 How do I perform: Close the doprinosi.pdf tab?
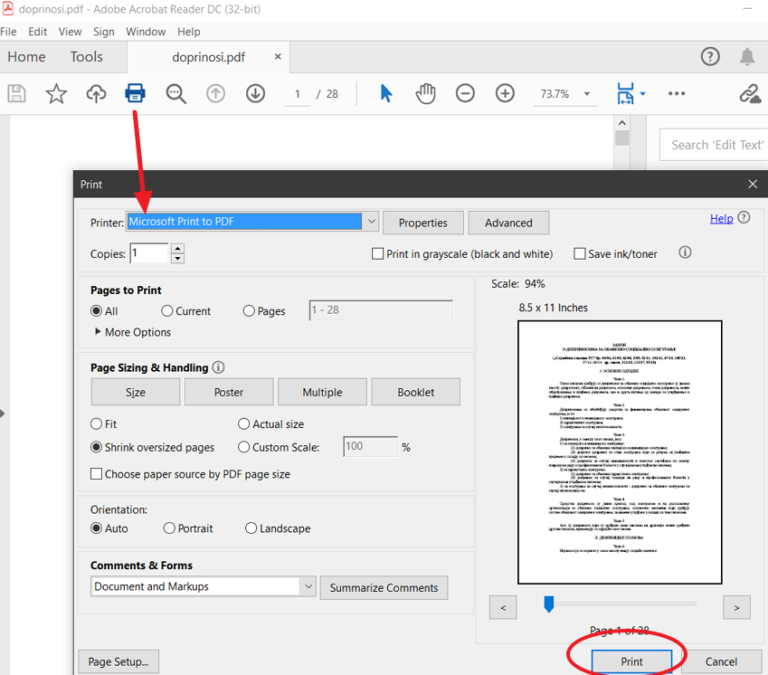click(278, 57)
